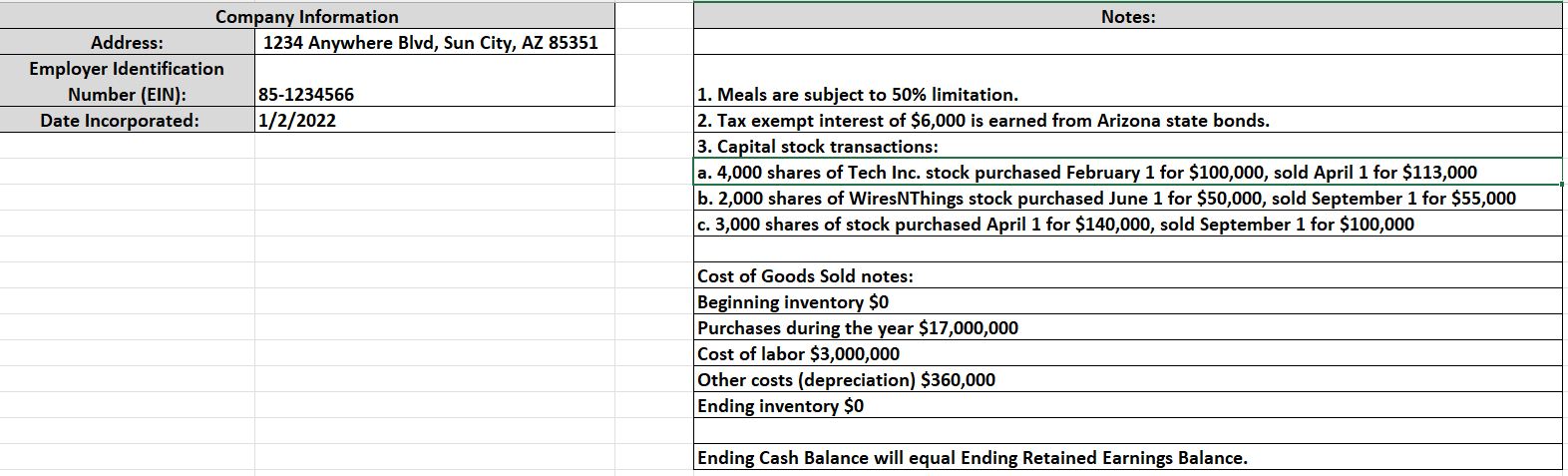
Task: Select cell with 1234 Anywhere Blvd address
Action: point(435,42)
